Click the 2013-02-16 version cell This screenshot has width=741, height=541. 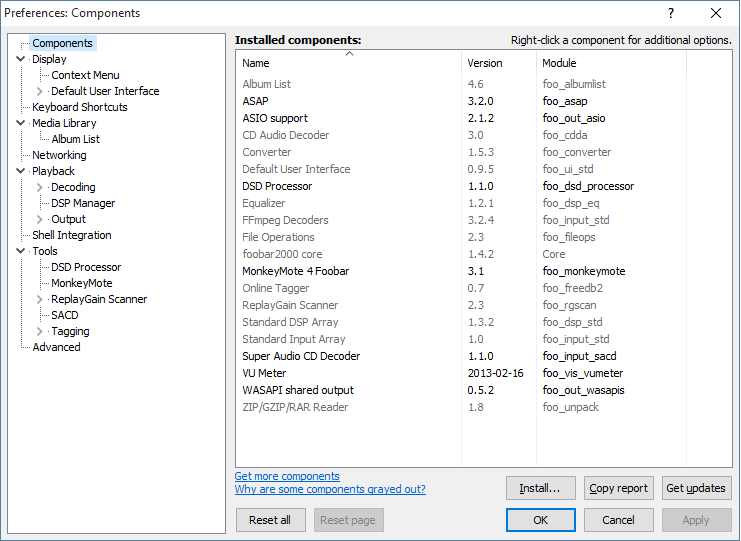click(496, 373)
